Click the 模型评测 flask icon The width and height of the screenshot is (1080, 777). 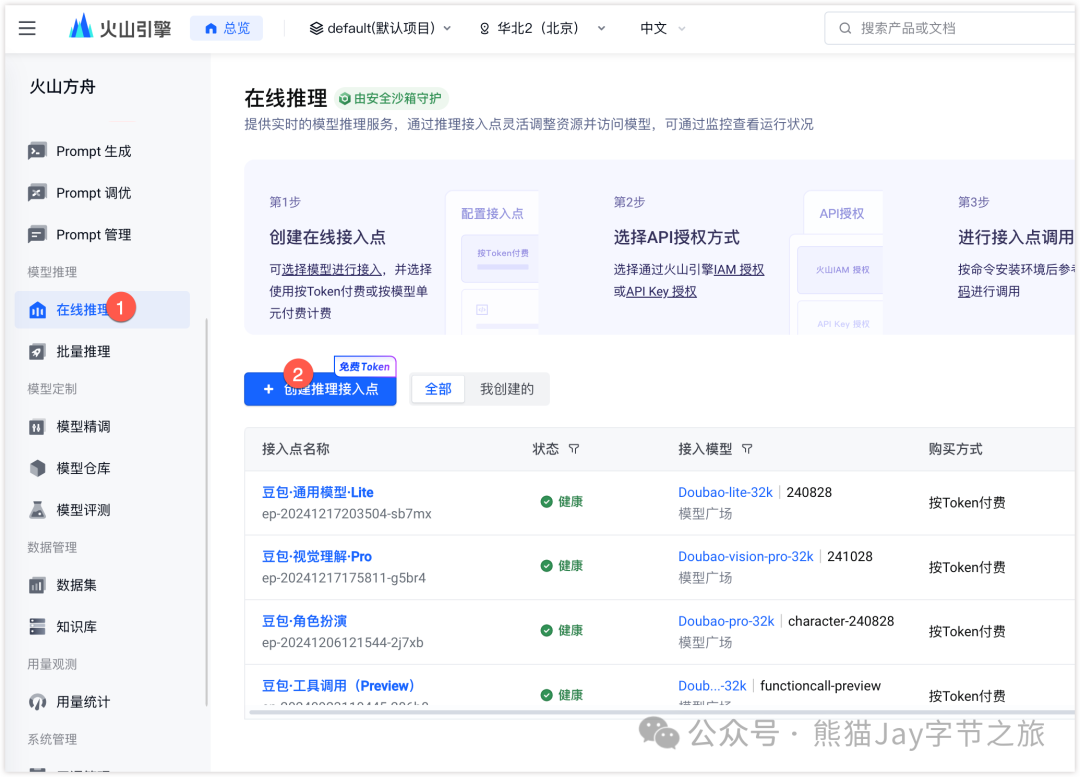(x=37, y=510)
